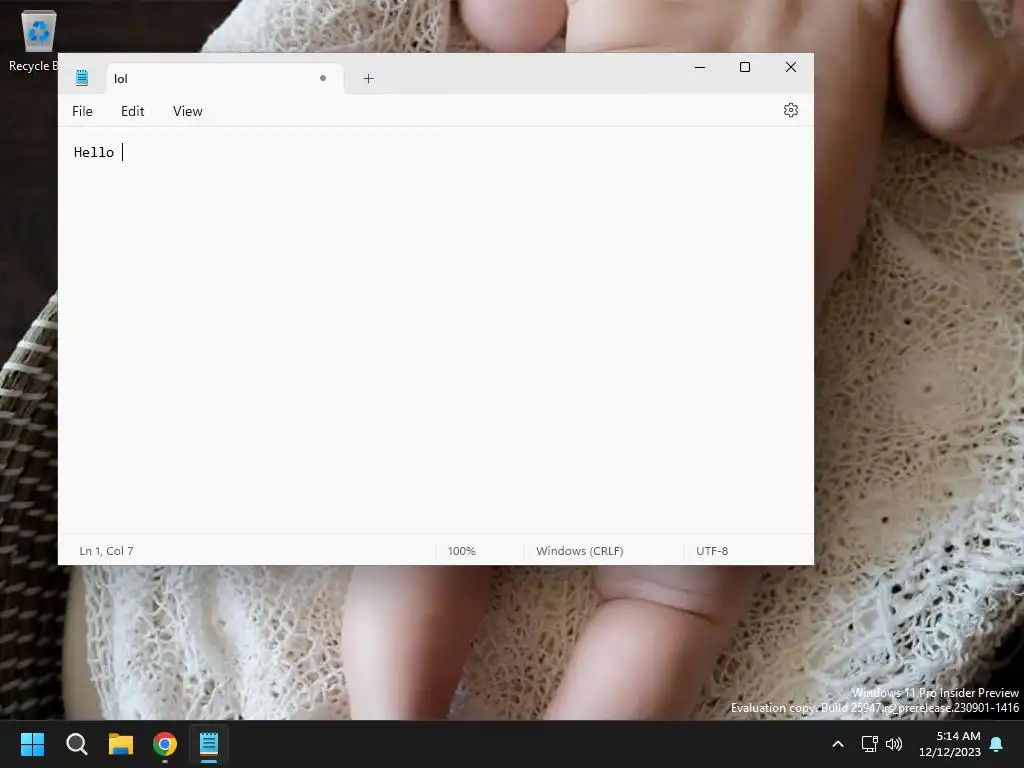Click the 100% zoom status entry
Viewport: 1024px width, 768px height.
pyautogui.click(x=462, y=551)
